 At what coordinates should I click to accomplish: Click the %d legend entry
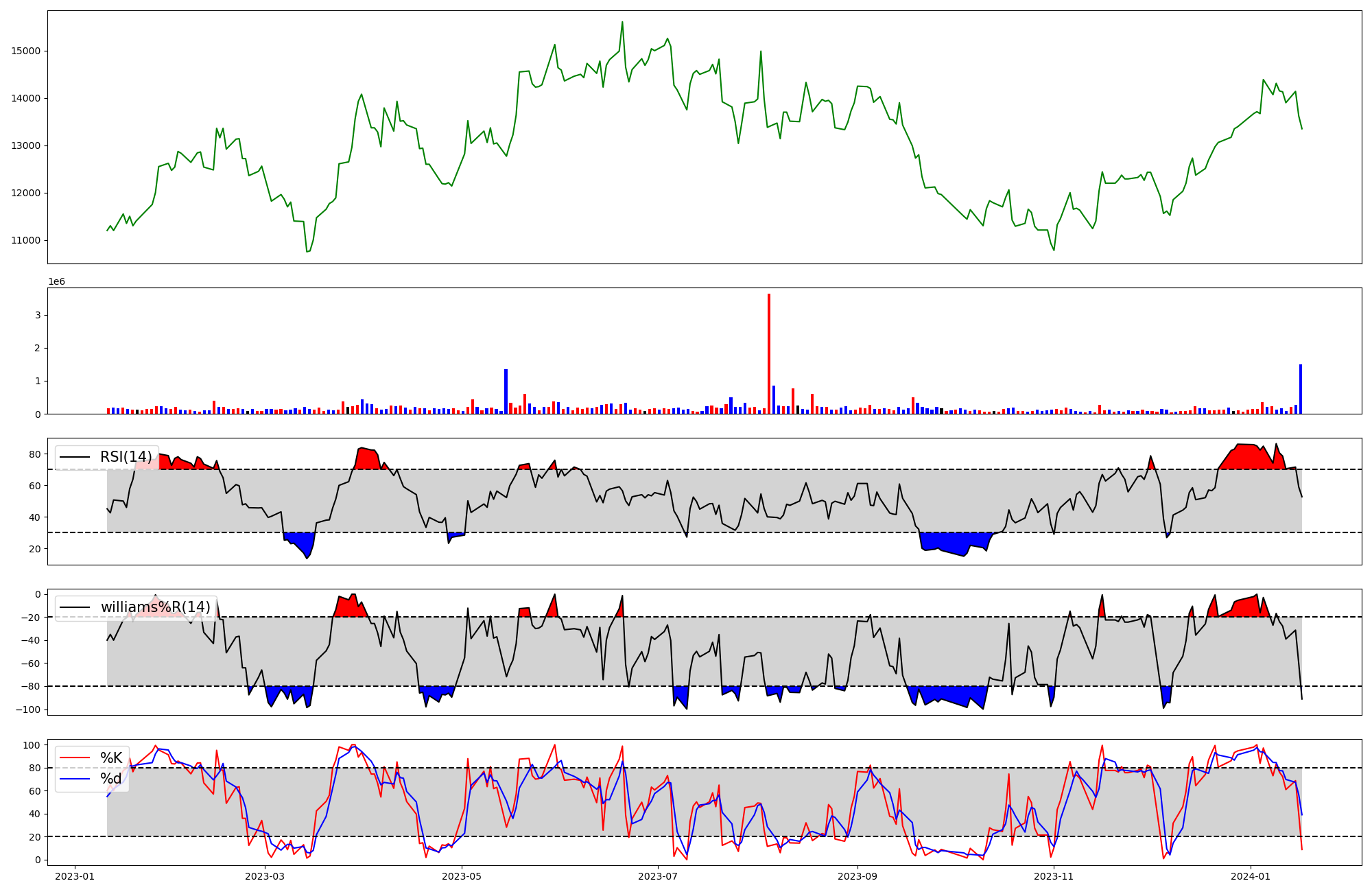[111, 779]
